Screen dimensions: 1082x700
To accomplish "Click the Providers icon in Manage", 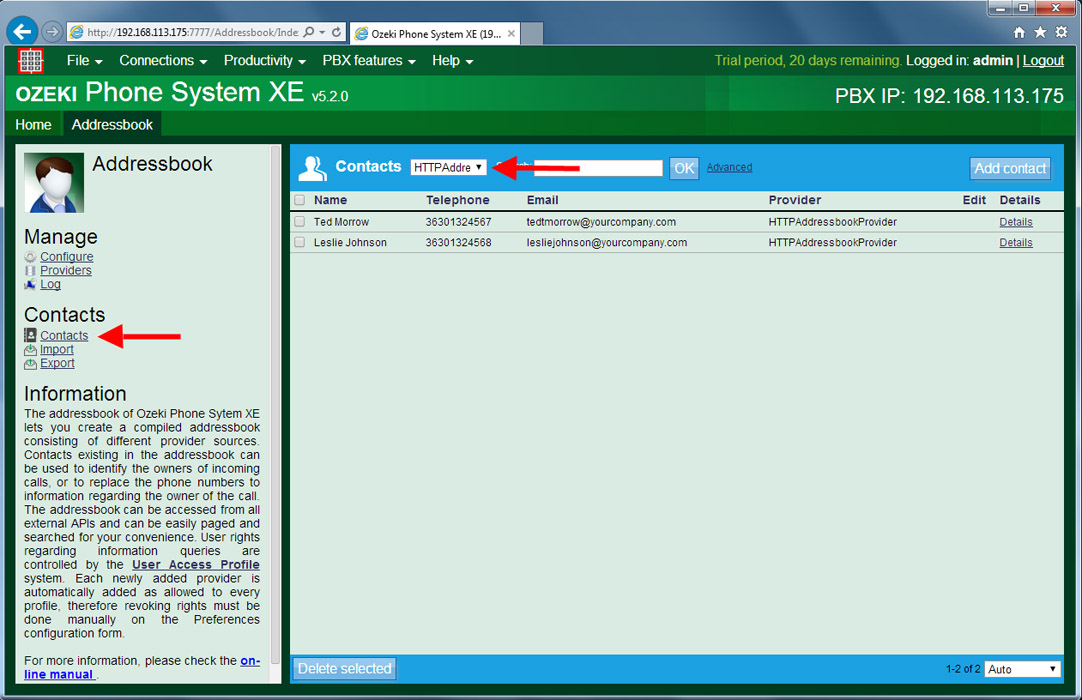I will point(30,271).
